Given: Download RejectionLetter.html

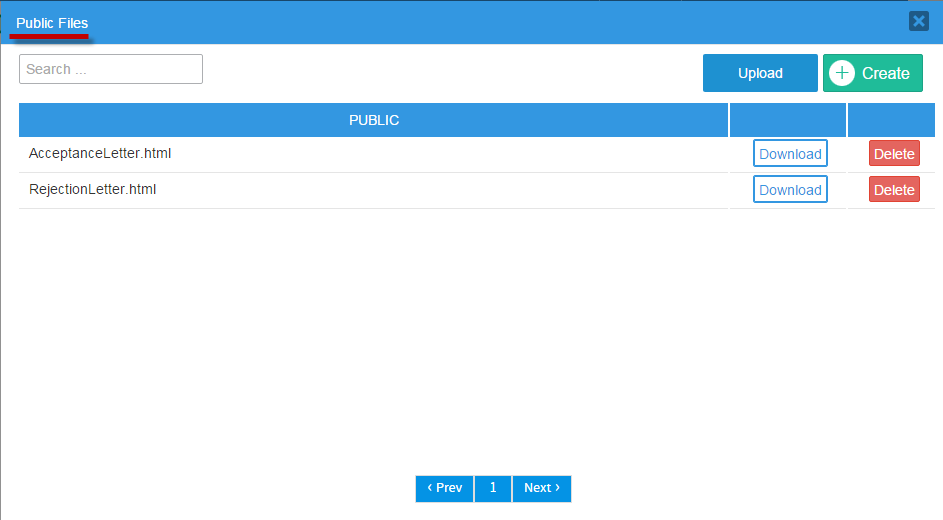Looking at the screenshot, I should [790, 190].
